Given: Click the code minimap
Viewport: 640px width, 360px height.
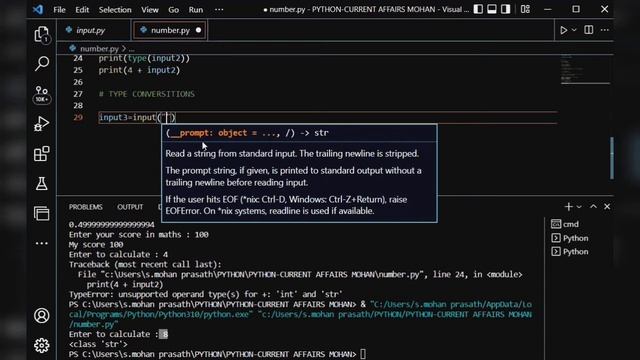Looking at the screenshot, I should (x=584, y=70).
